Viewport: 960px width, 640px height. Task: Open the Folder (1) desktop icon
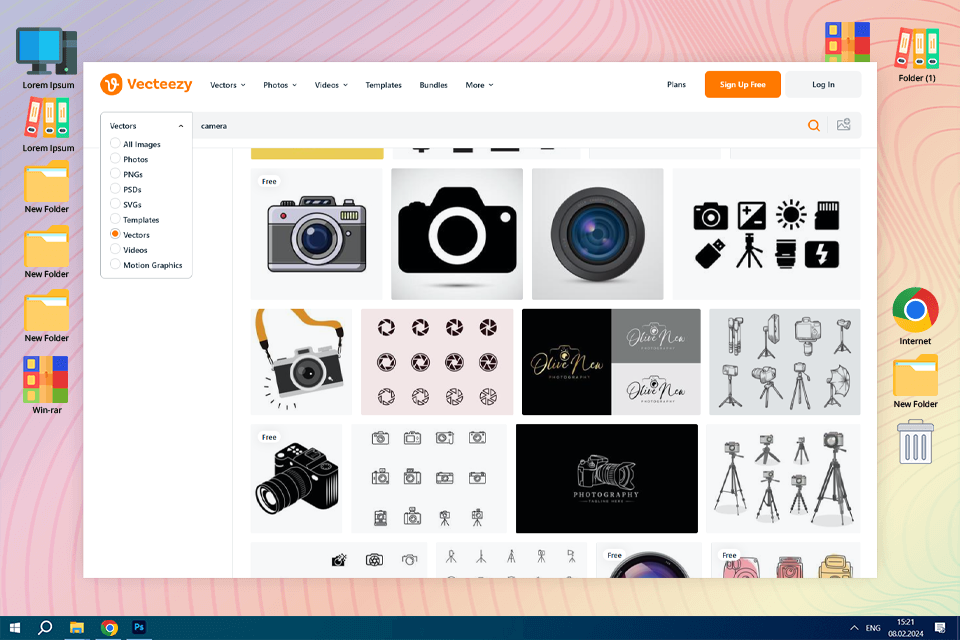[x=917, y=55]
